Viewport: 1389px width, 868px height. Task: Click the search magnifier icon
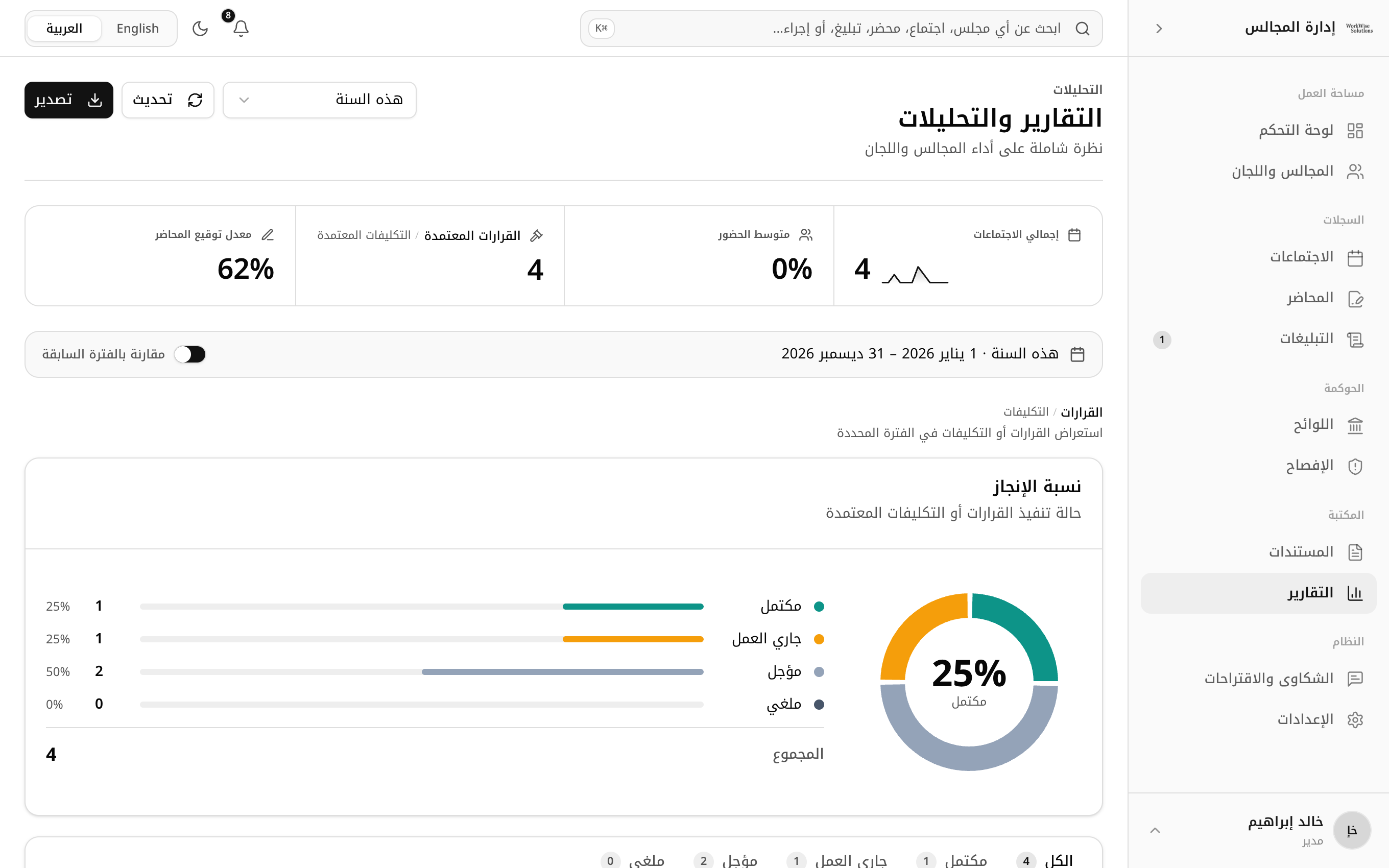(1082, 28)
